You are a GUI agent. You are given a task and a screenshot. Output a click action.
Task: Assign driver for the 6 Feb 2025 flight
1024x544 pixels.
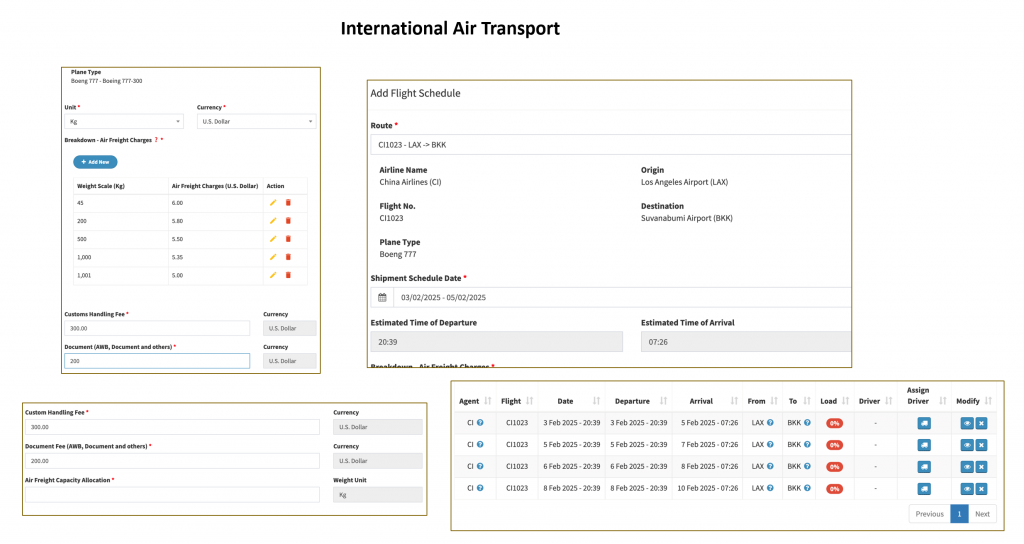[924, 467]
